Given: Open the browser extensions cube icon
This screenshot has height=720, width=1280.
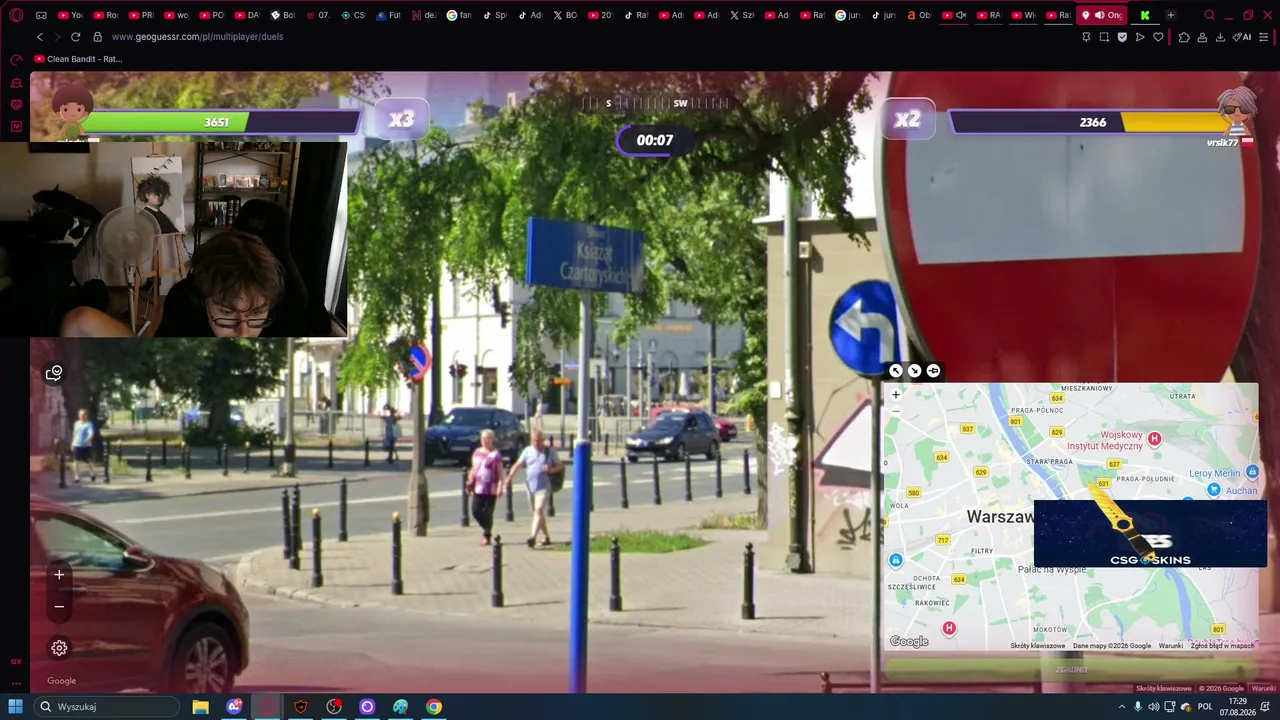Looking at the screenshot, I should tap(1184, 37).
